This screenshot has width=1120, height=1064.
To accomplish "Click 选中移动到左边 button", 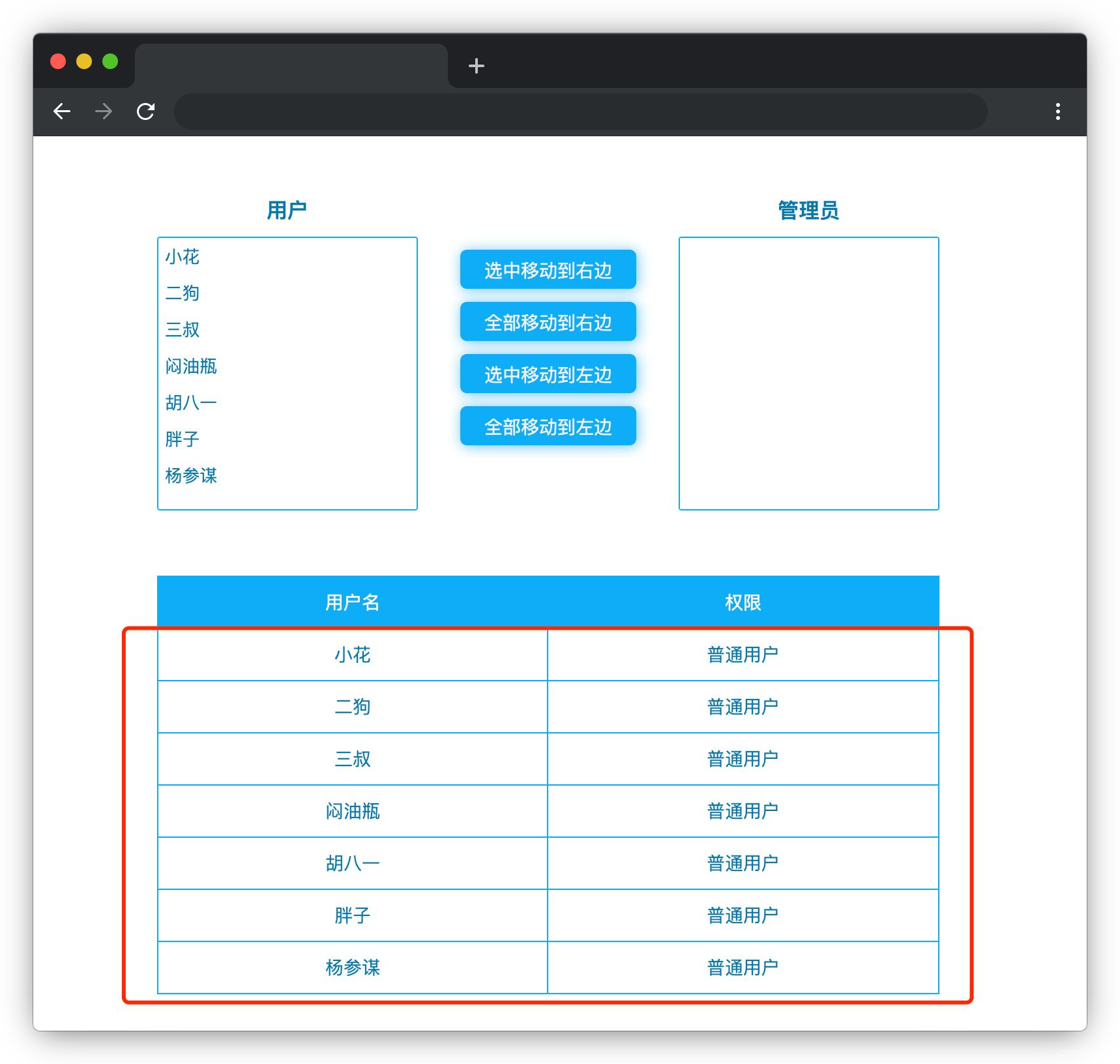I will pyautogui.click(x=548, y=374).
